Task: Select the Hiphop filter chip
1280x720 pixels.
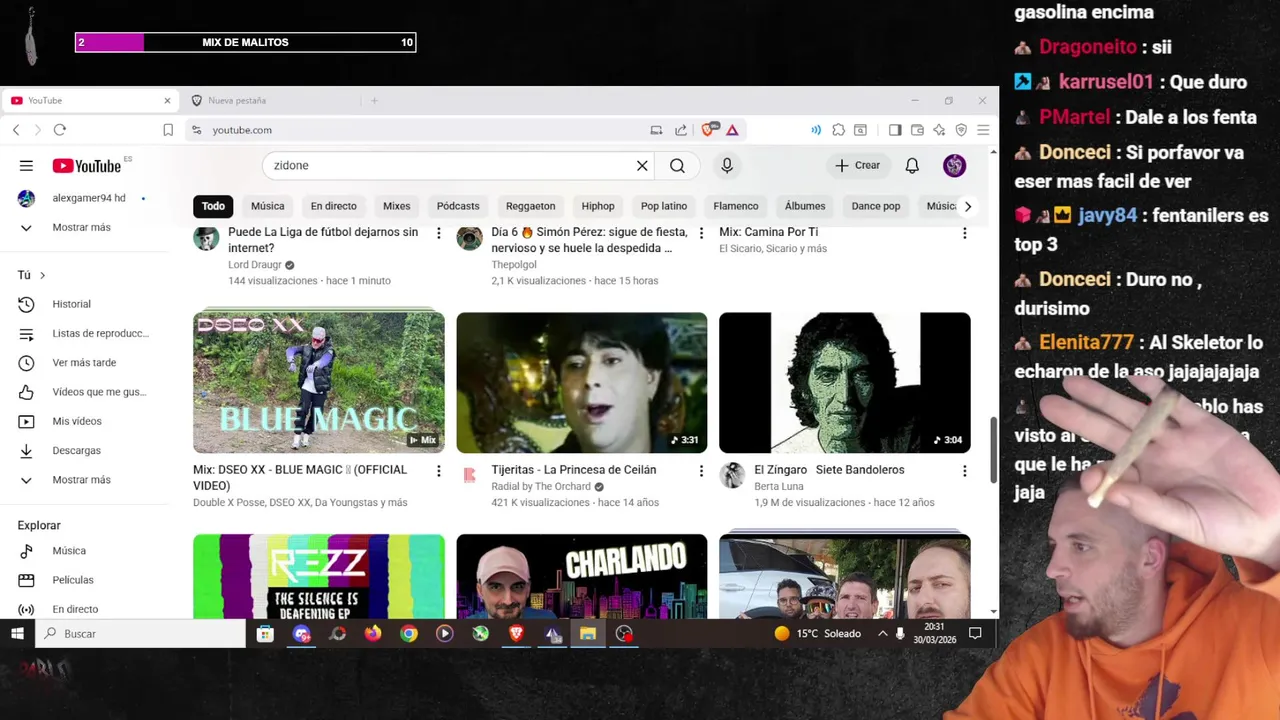Action: click(598, 206)
